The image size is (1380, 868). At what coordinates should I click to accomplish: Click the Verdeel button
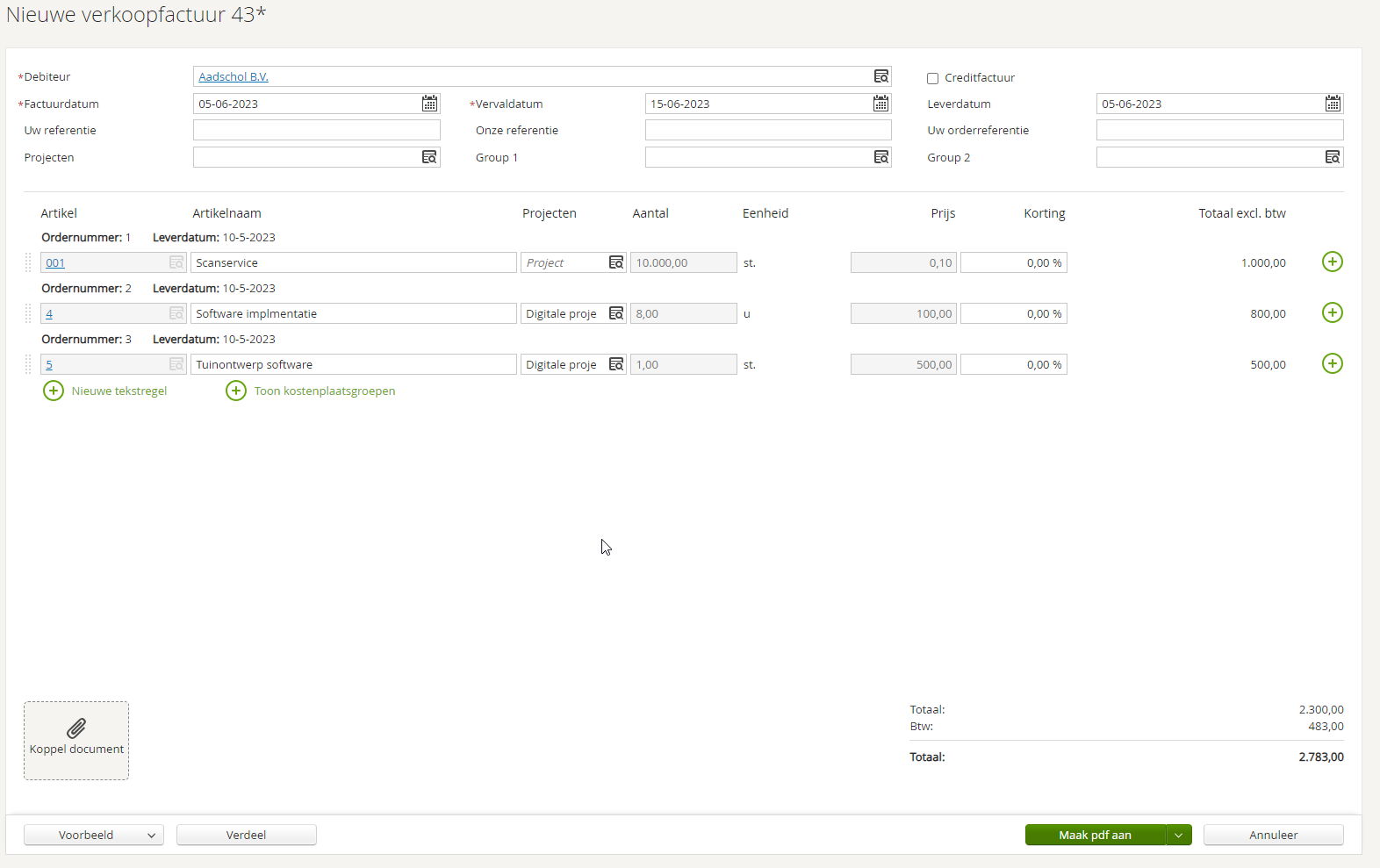pyautogui.click(x=247, y=835)
